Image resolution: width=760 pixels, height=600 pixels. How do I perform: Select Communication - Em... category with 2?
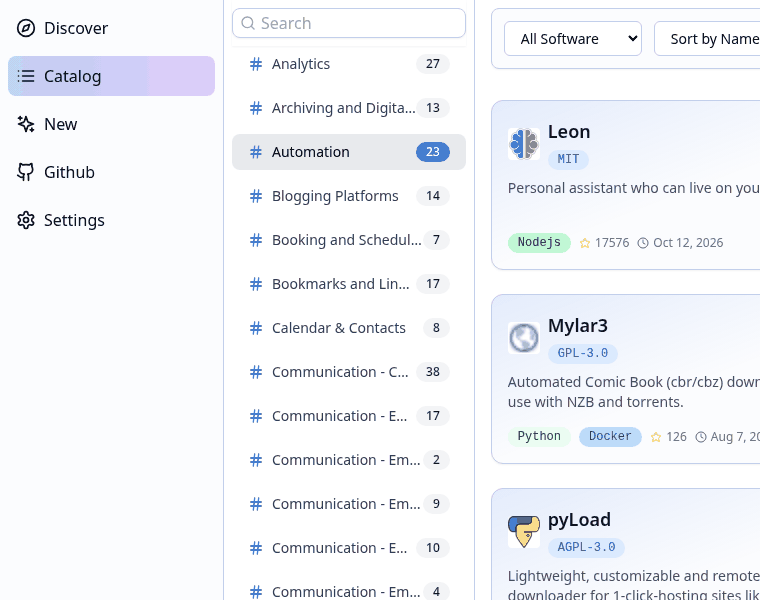click(x=348, y=460)
